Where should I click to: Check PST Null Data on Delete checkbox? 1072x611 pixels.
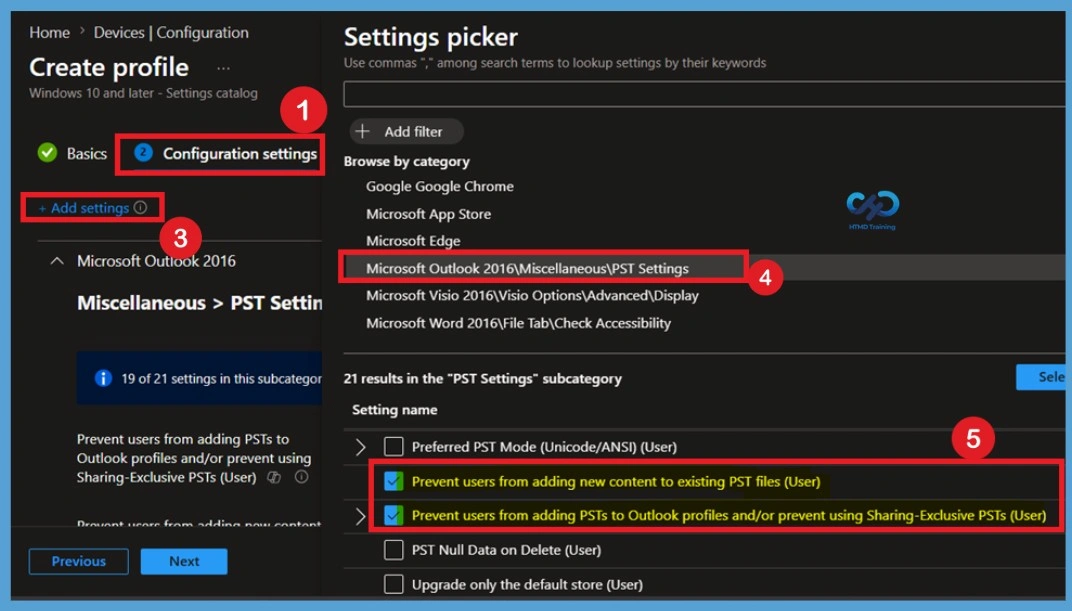[394, 549]
